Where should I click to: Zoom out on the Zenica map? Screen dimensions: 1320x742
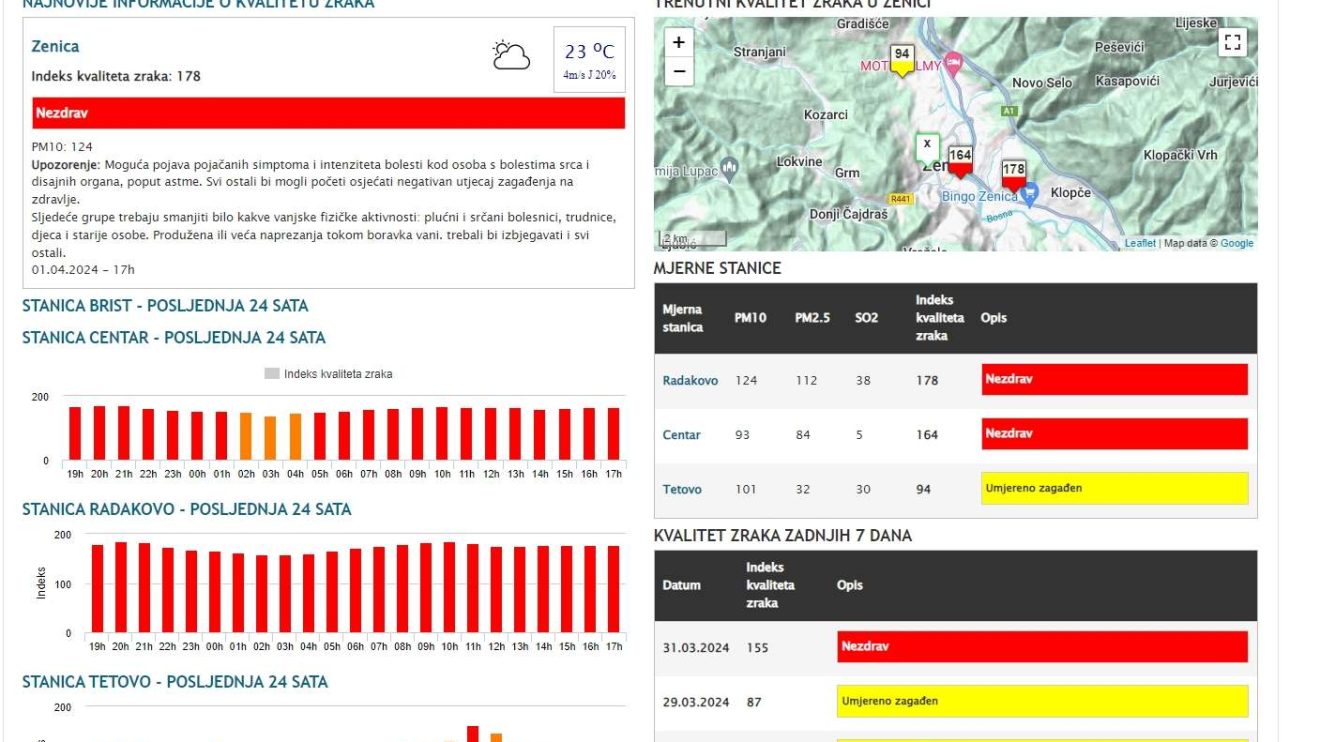pyautogui.click(x=679, y=71)
